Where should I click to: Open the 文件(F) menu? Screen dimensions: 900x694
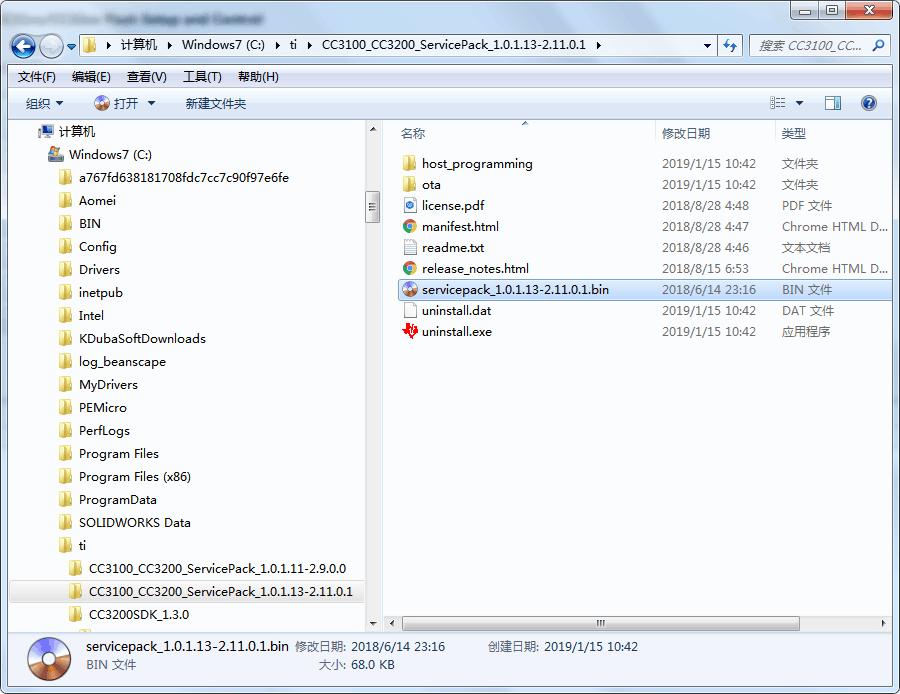(37, 77)
